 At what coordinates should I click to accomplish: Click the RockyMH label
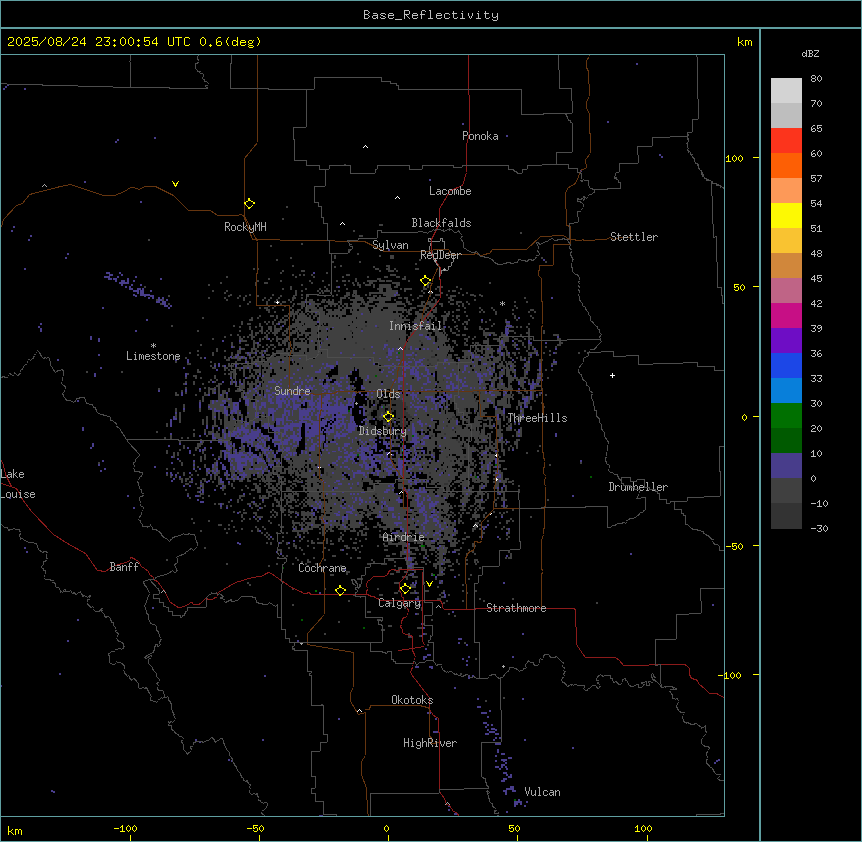(x=245, y=227)
